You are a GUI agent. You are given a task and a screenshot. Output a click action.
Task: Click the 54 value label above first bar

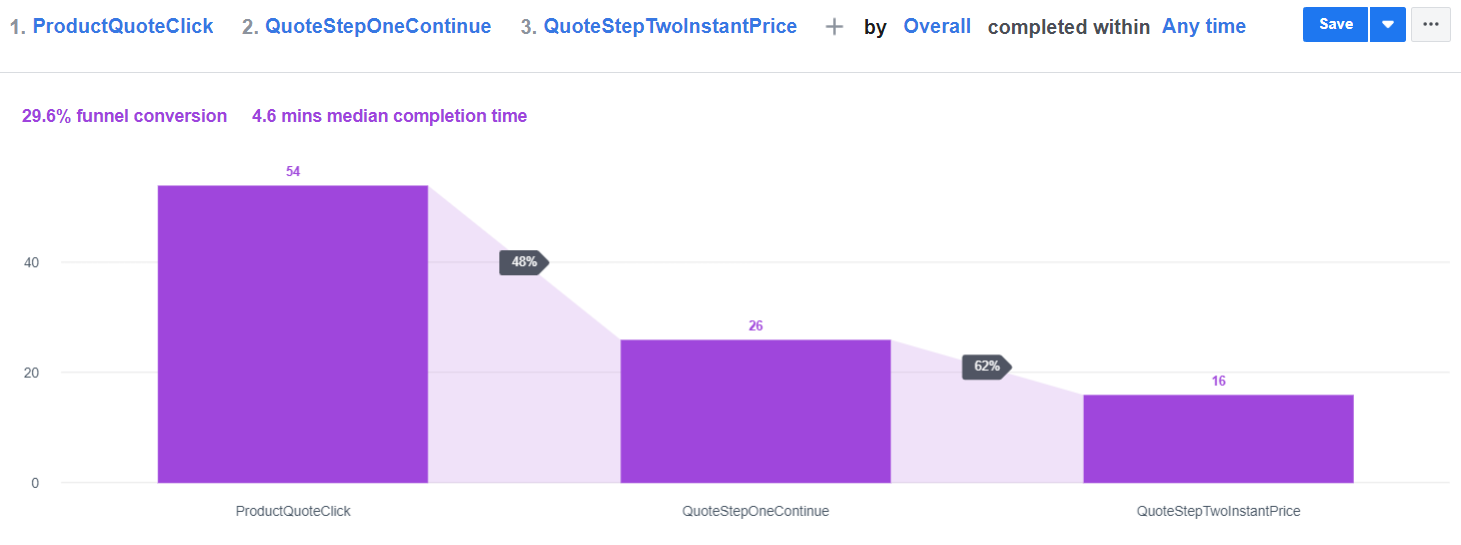(293, 172)
